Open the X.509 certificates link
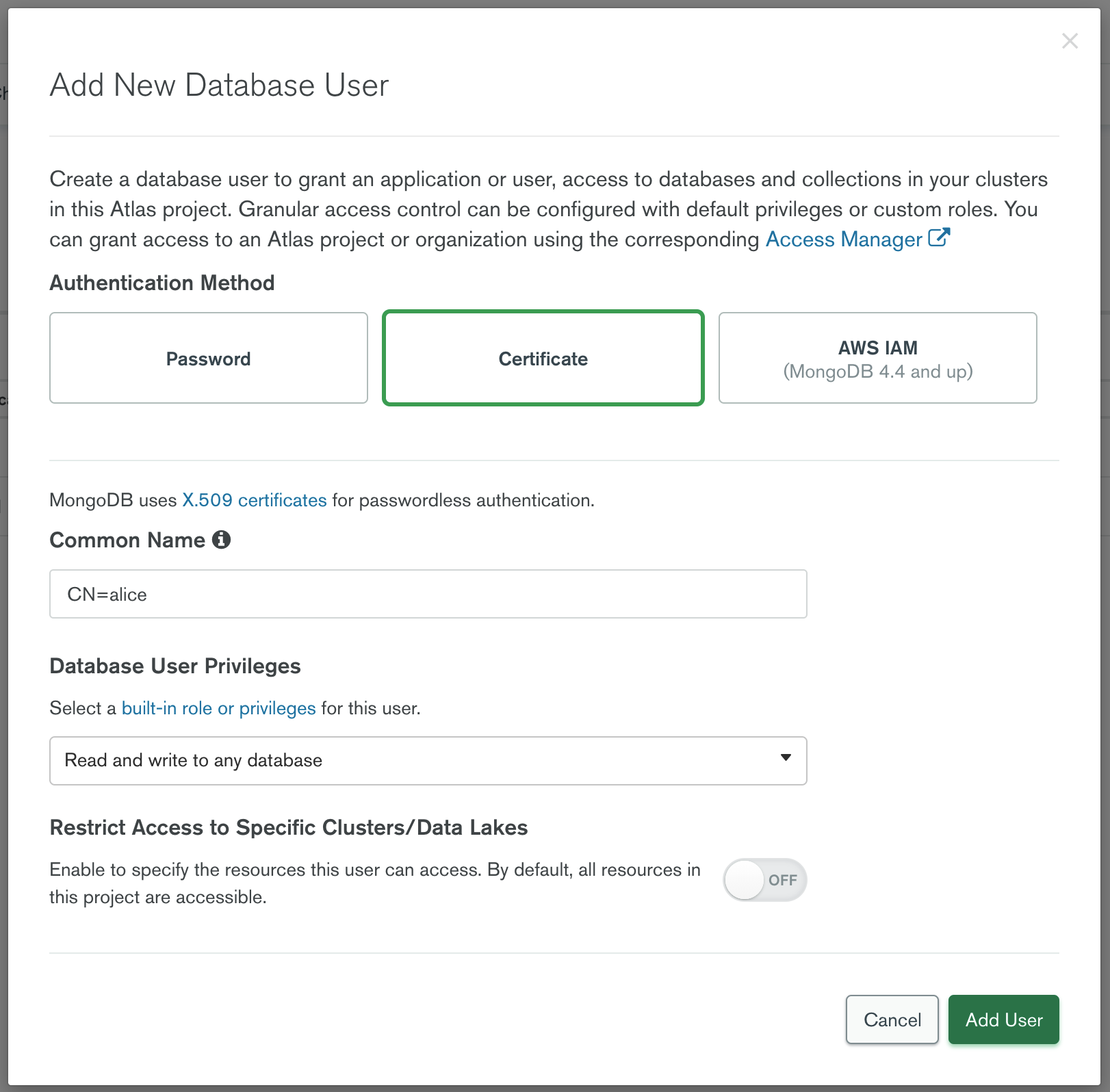Viewport: 1110px width, 1092px height. (x=254, y=499)
